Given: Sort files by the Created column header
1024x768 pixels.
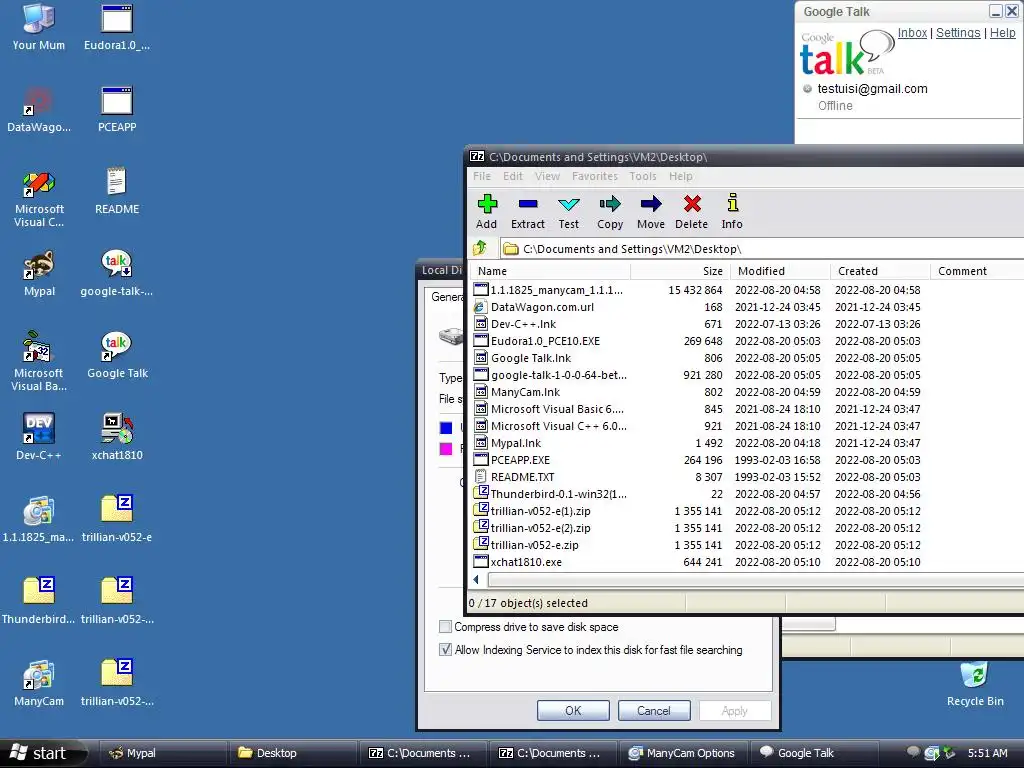Looking at the screenshot, I should tap(880, 270).
